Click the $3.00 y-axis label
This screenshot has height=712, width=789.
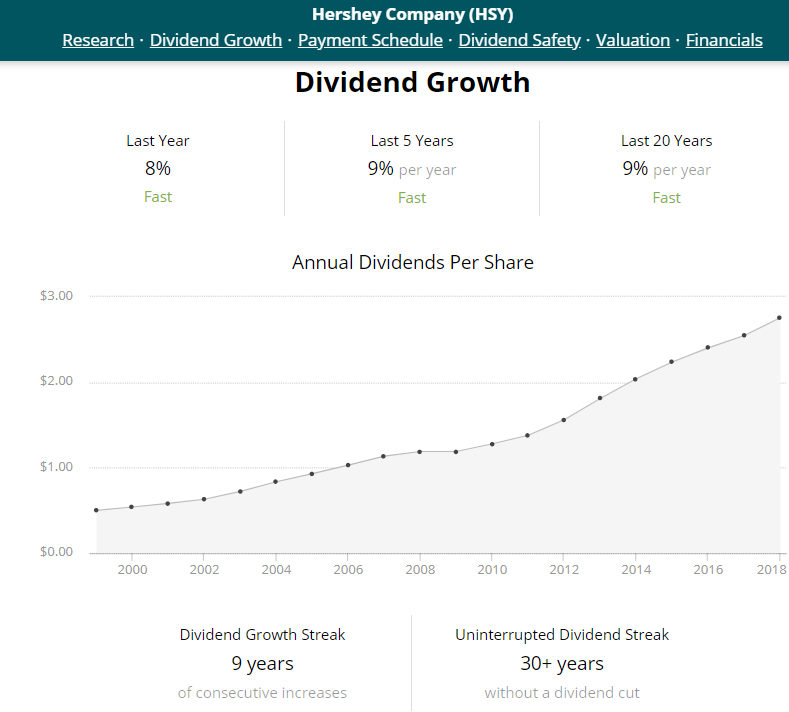[56, 295]
